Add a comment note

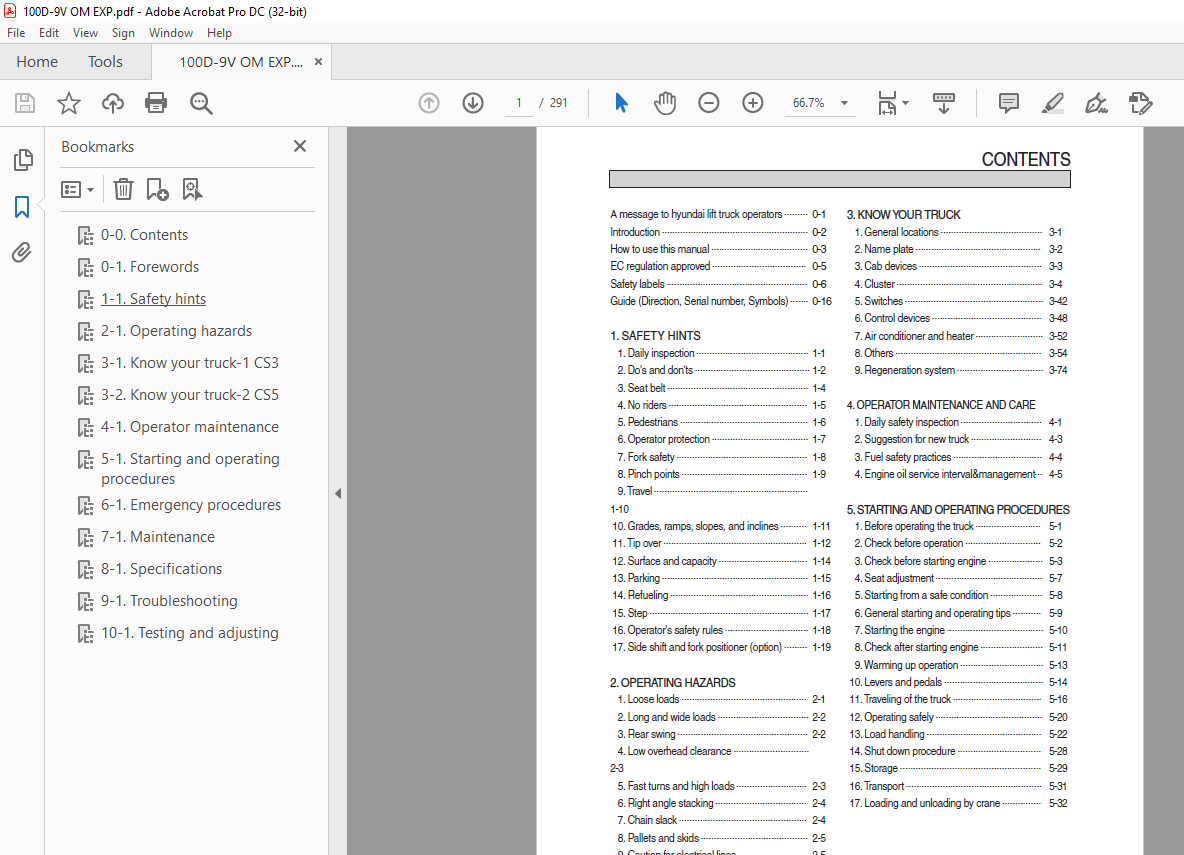click(x=1008, y=103)
